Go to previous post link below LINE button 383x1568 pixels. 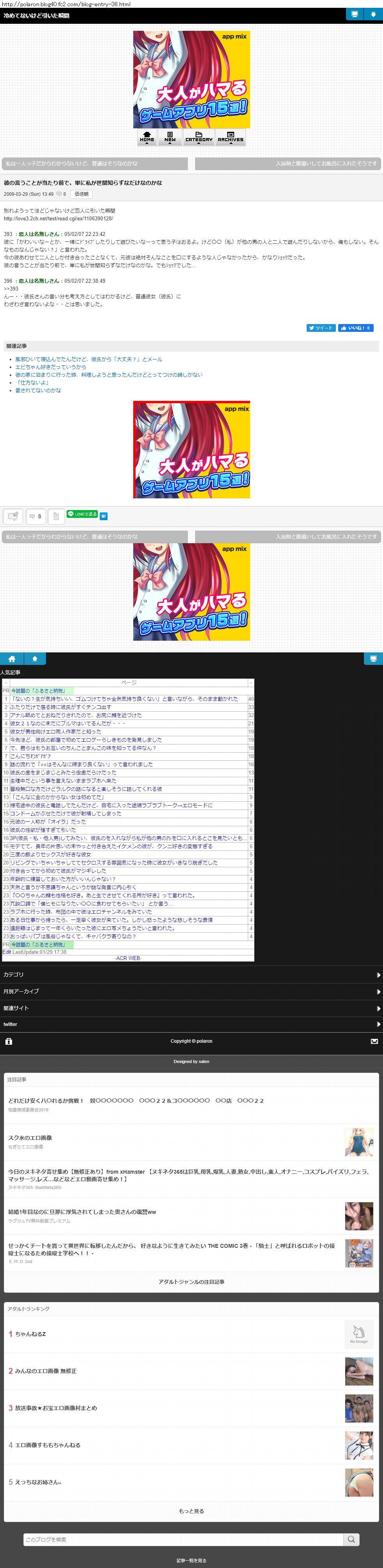click(95, 536)
